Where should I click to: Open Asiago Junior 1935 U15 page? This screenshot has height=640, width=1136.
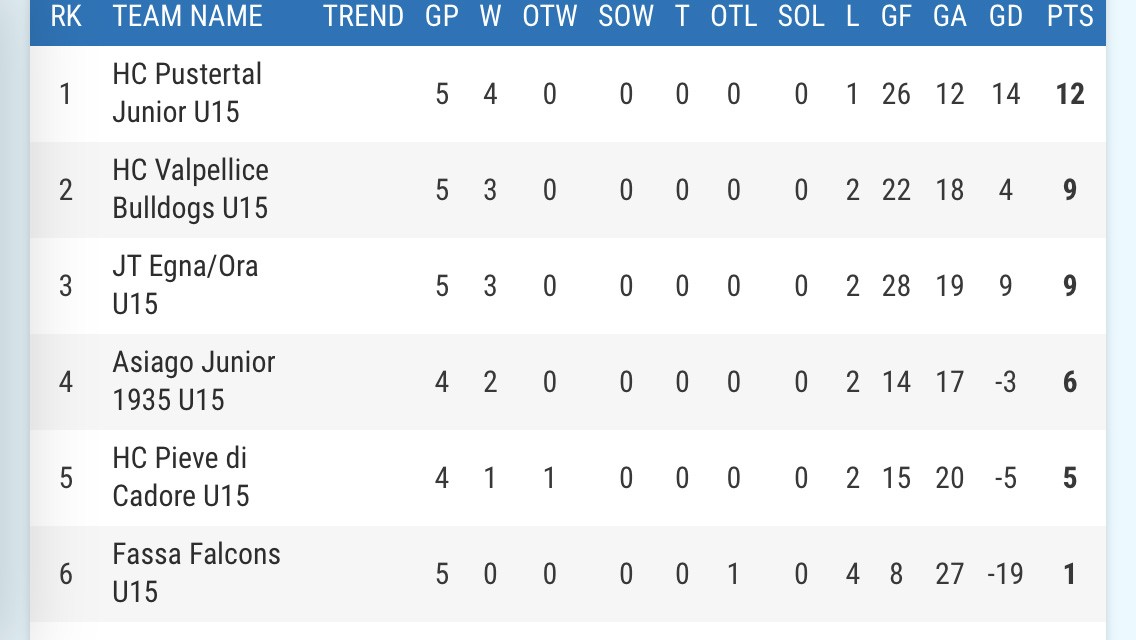[x=193, y=381]
